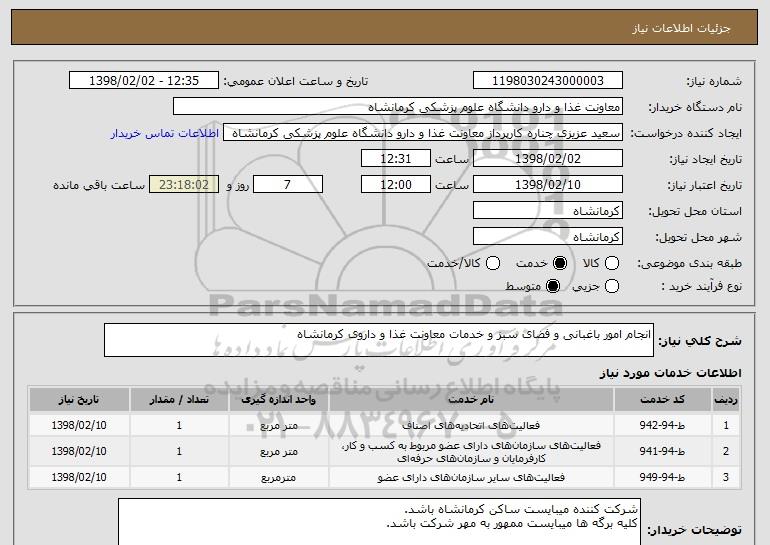Click general description field انجام امور باغبانی
770x545 pixels.
[379, 340]
